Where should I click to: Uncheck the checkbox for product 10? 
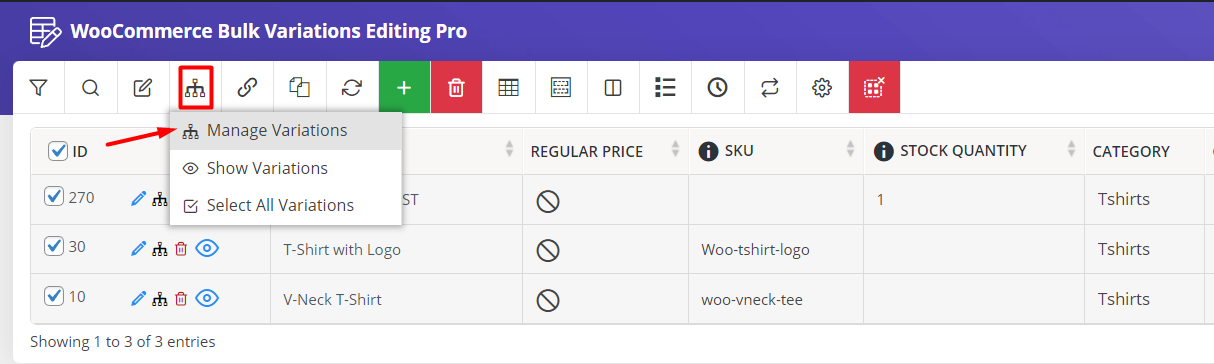(54, 296)
